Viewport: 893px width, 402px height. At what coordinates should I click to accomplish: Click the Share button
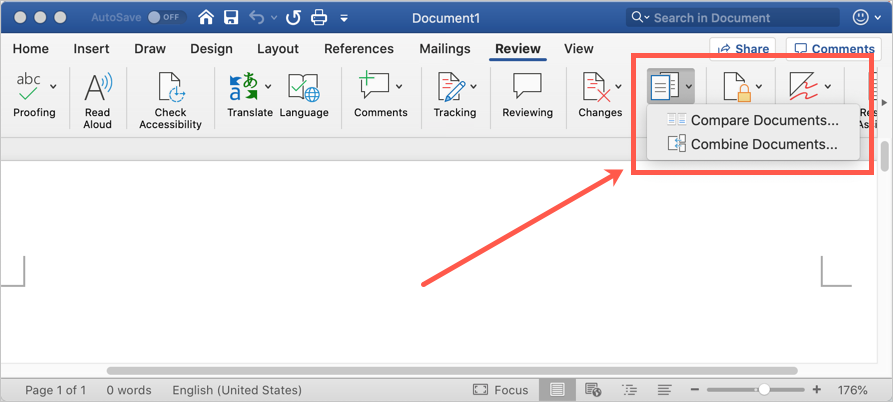[743, 49]
